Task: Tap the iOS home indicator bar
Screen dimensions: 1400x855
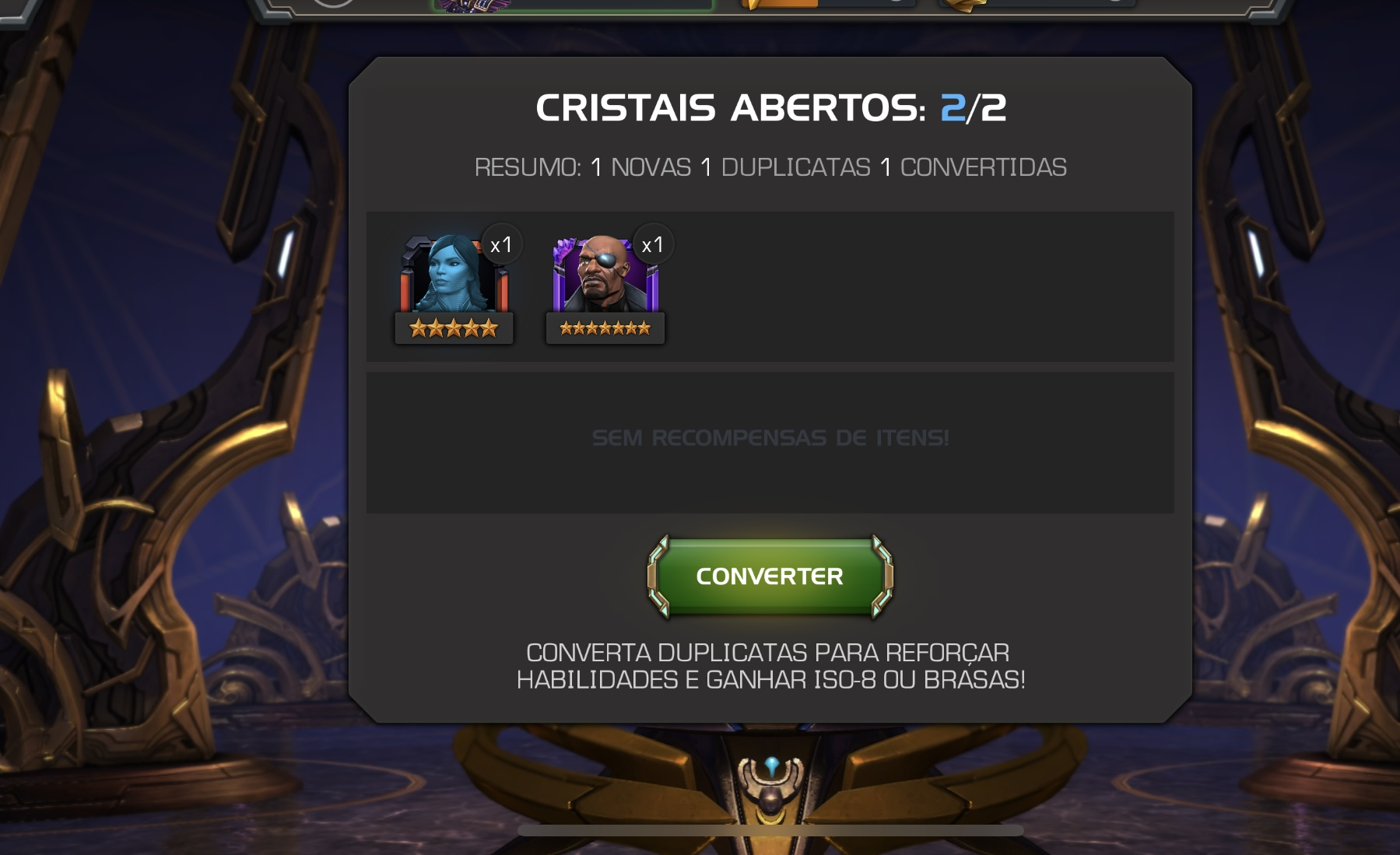Action: coord(770,830)
